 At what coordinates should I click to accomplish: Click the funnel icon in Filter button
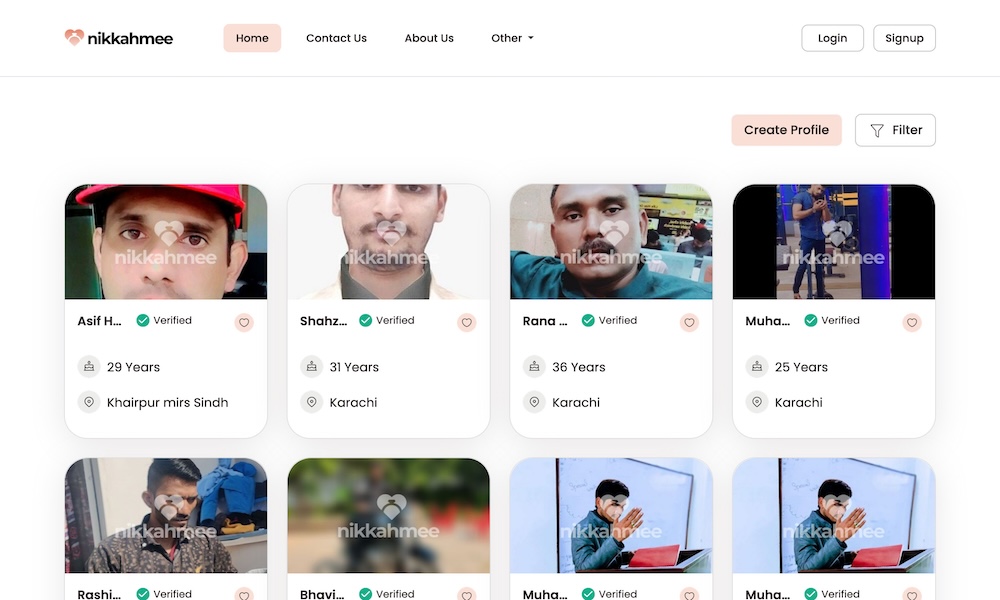(x=877, y=130)
